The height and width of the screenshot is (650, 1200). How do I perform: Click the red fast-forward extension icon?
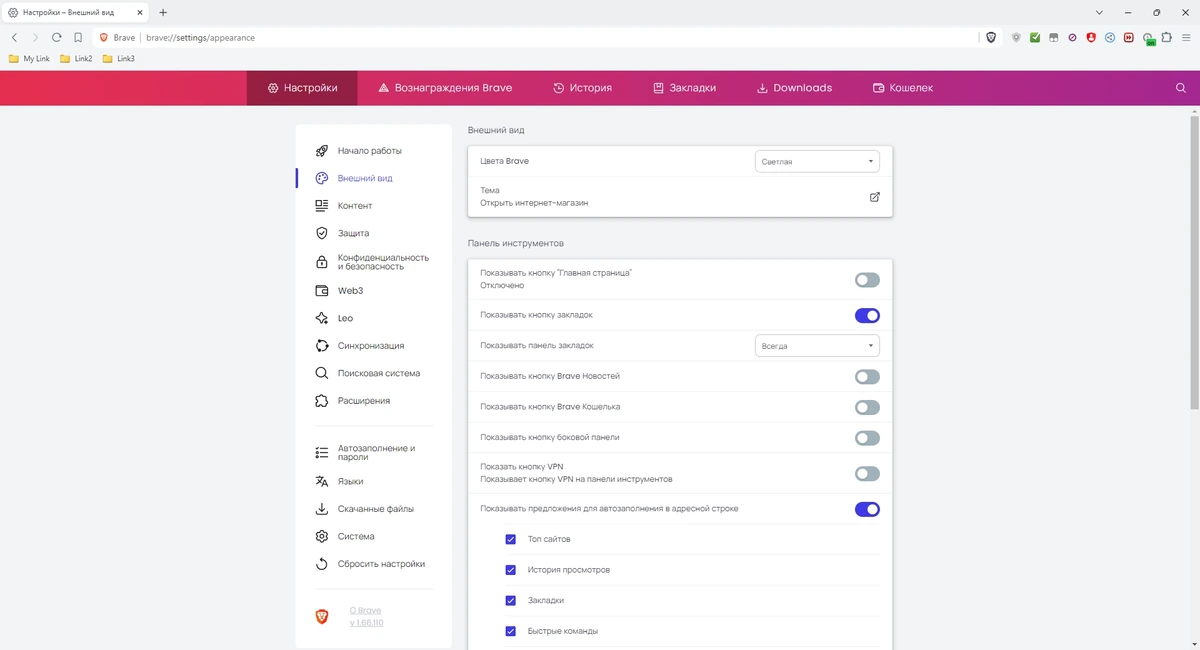pos(1128,37)
